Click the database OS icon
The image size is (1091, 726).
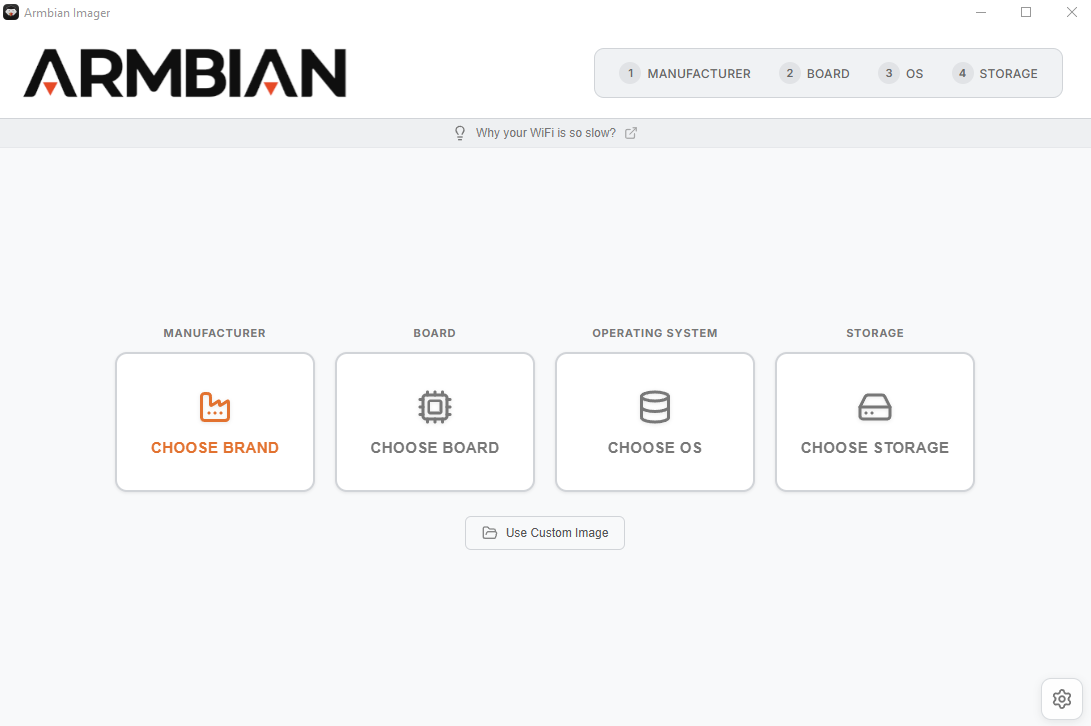click(x=655, y=407)
